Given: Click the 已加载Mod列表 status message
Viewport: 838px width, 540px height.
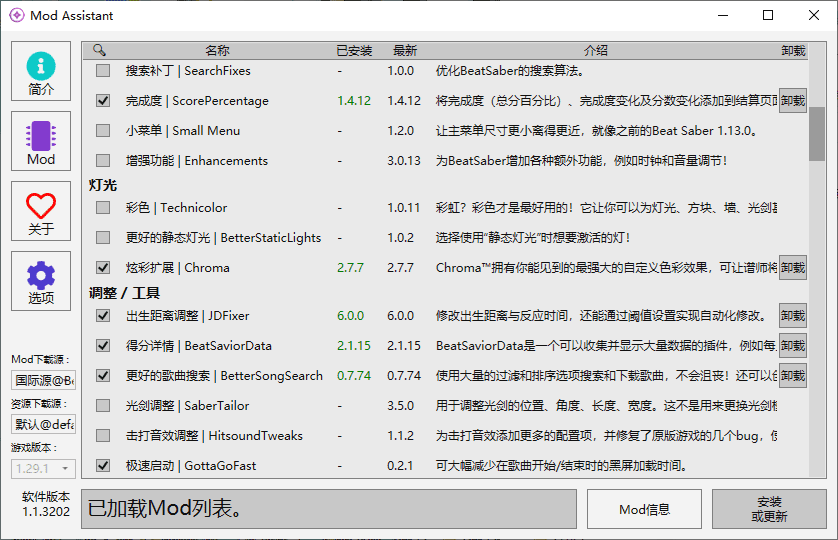Looking at the screenshot, I should [164, 508].
